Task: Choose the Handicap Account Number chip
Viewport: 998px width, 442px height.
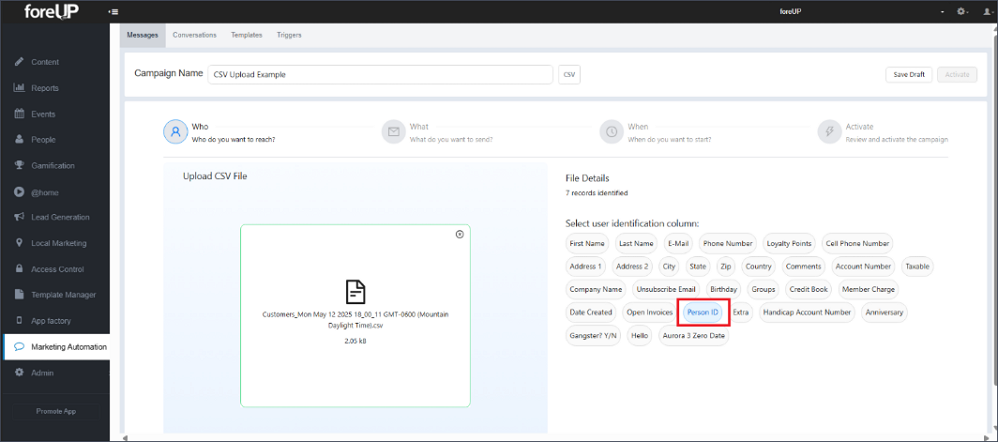Action: point(807,313)
